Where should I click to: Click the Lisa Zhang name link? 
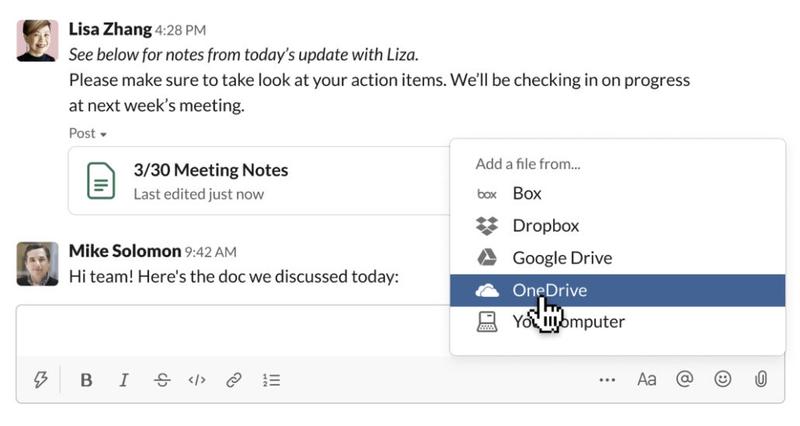(x=110, y=29)
